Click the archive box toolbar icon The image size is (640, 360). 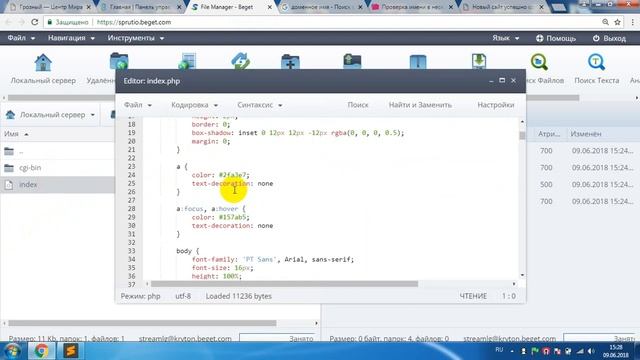[418, 62]
